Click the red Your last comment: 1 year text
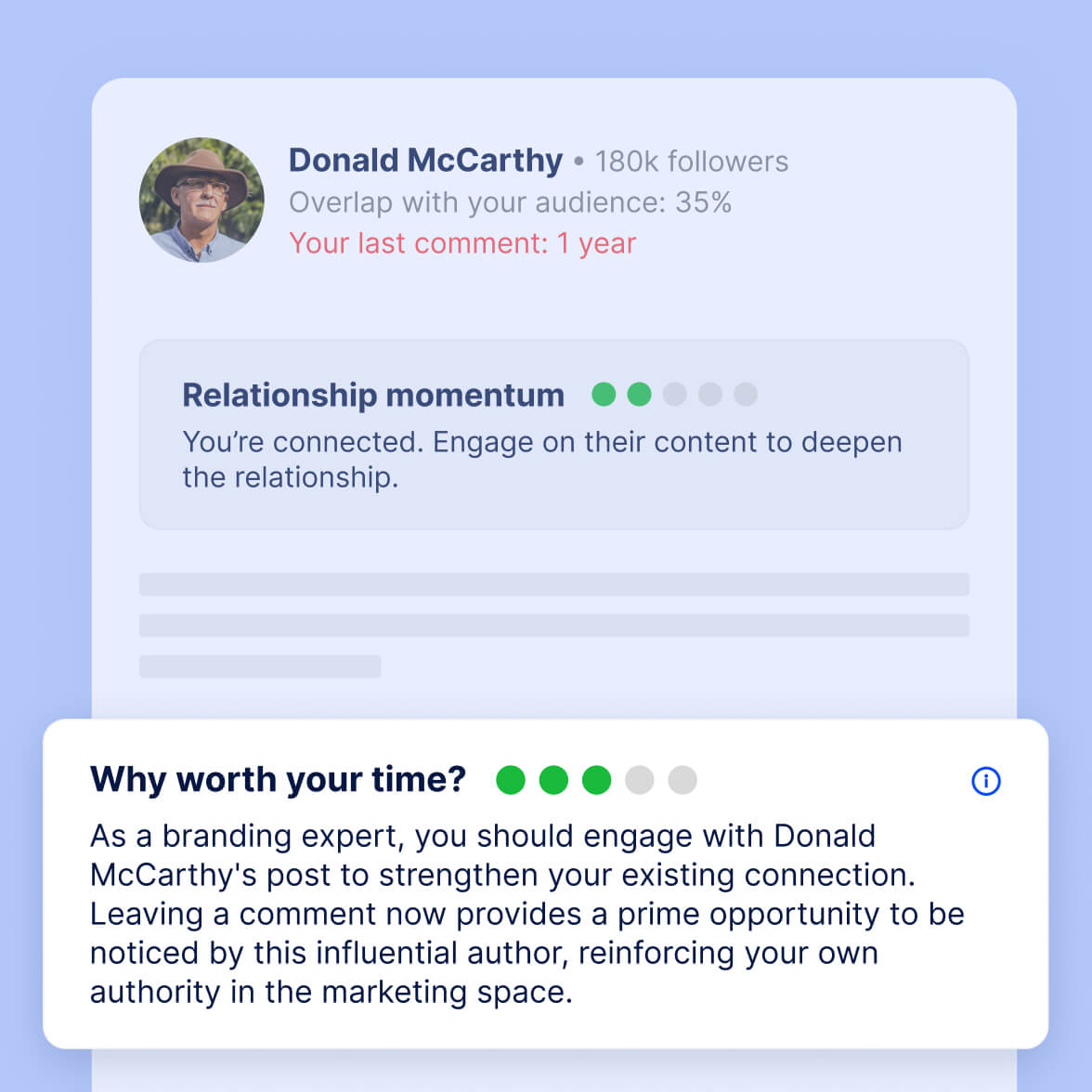This screenshot has width=1092, height=1092. point(462,243)
